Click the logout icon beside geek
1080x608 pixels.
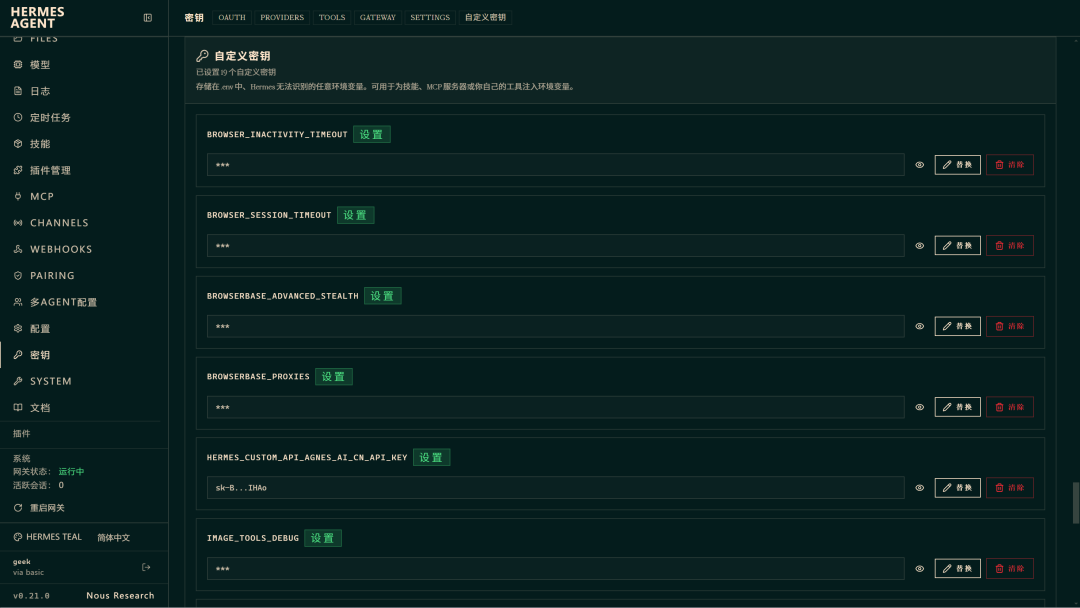[x=146, y=567]
